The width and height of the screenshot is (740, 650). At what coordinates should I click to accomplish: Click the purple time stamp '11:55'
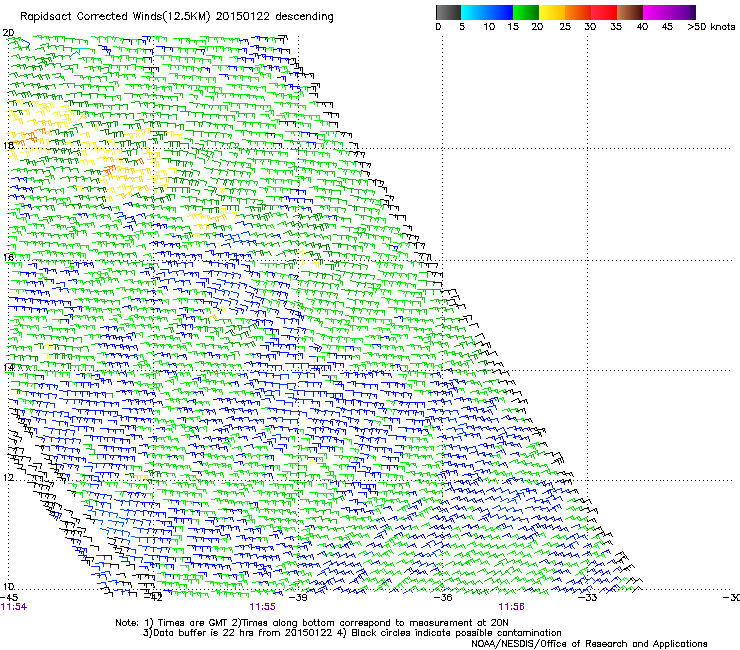pos(262,607)
